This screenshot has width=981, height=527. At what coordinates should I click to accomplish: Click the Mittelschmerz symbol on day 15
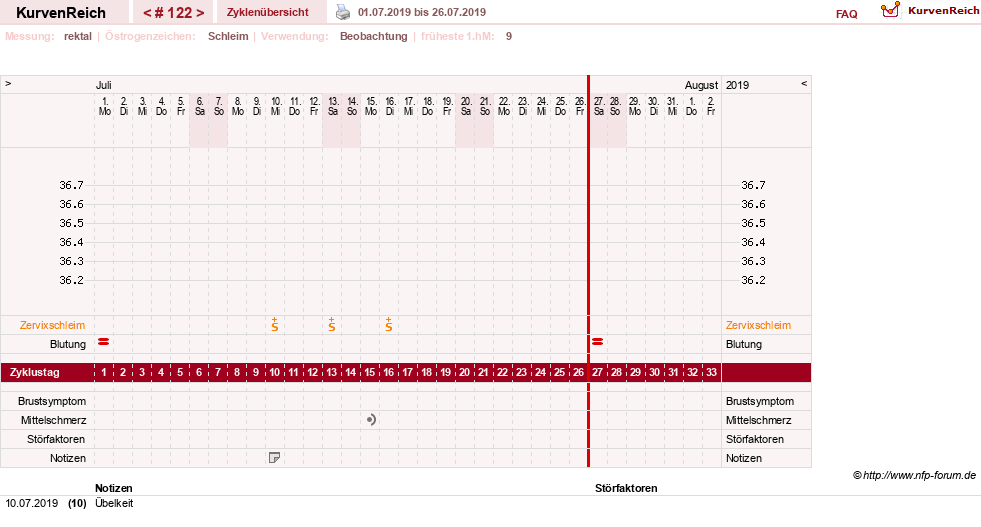372,420
